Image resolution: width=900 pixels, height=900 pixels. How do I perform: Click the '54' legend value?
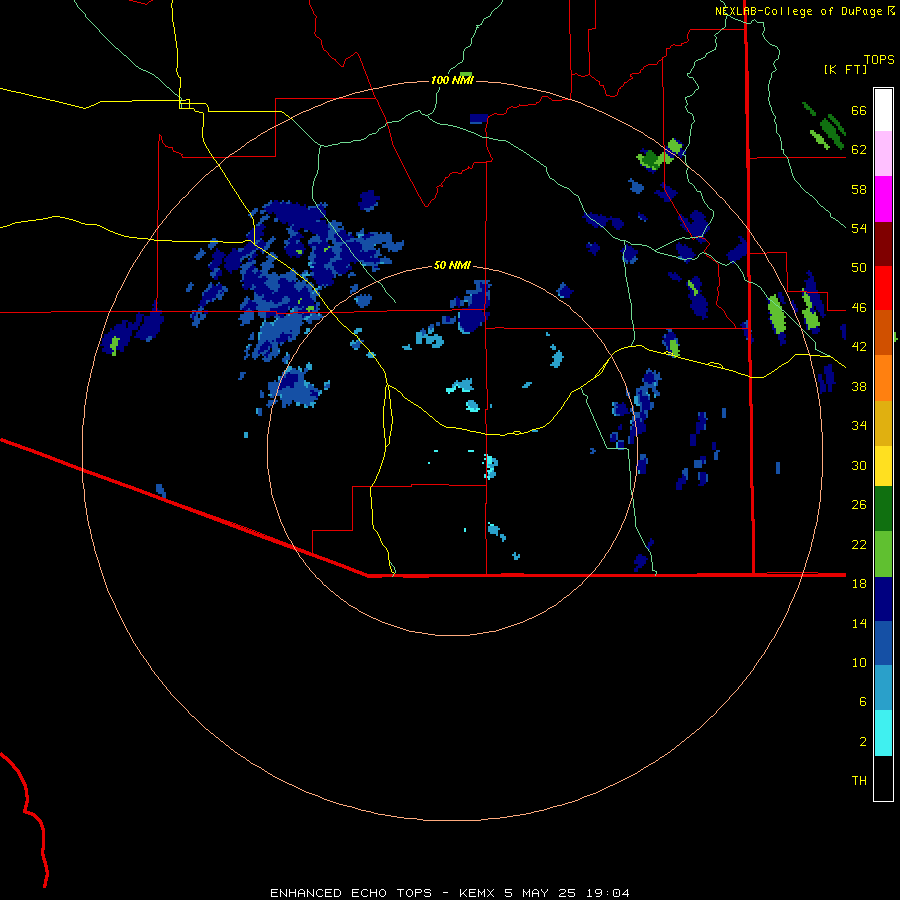click(x=859, y=228)
